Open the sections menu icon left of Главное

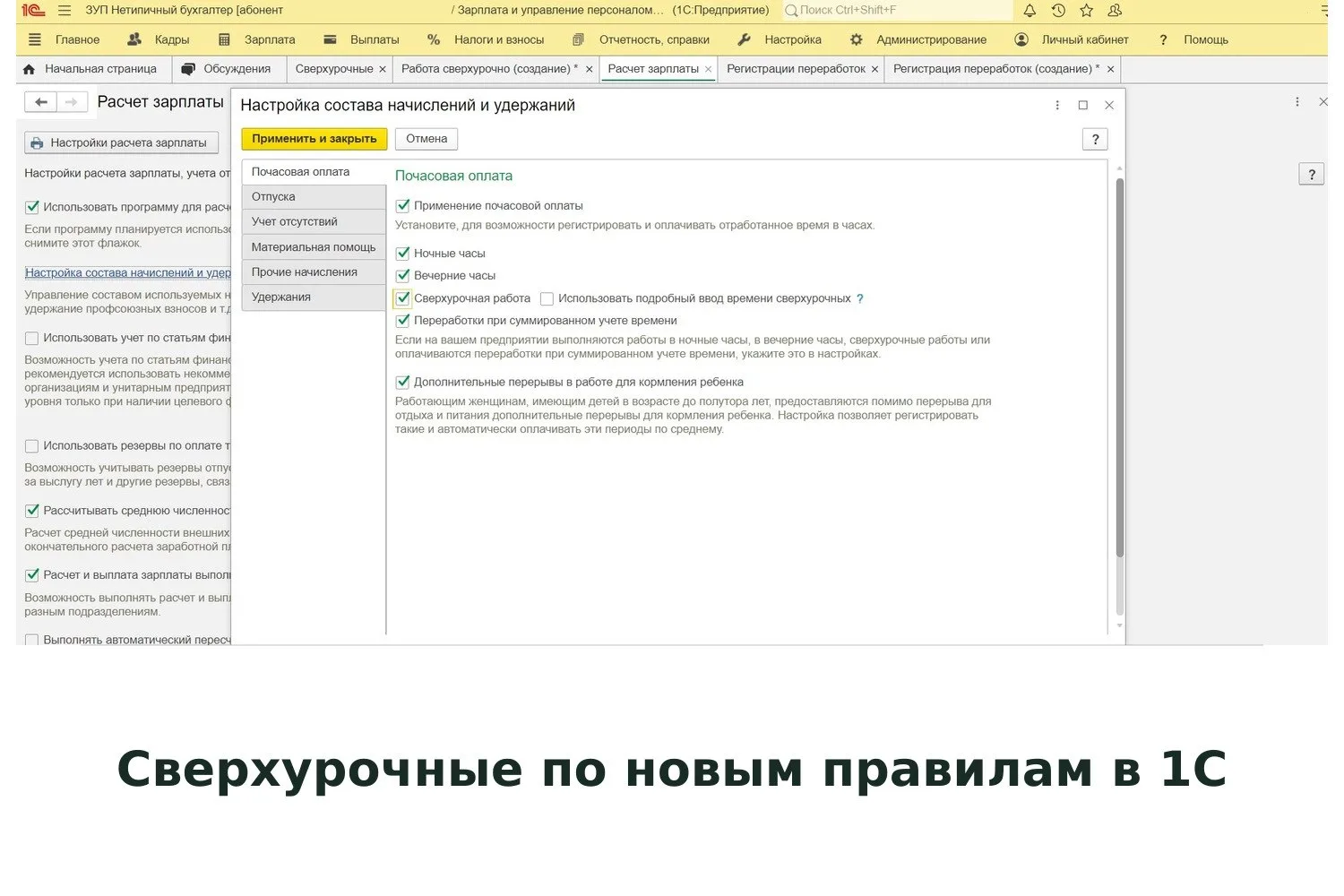35,39
